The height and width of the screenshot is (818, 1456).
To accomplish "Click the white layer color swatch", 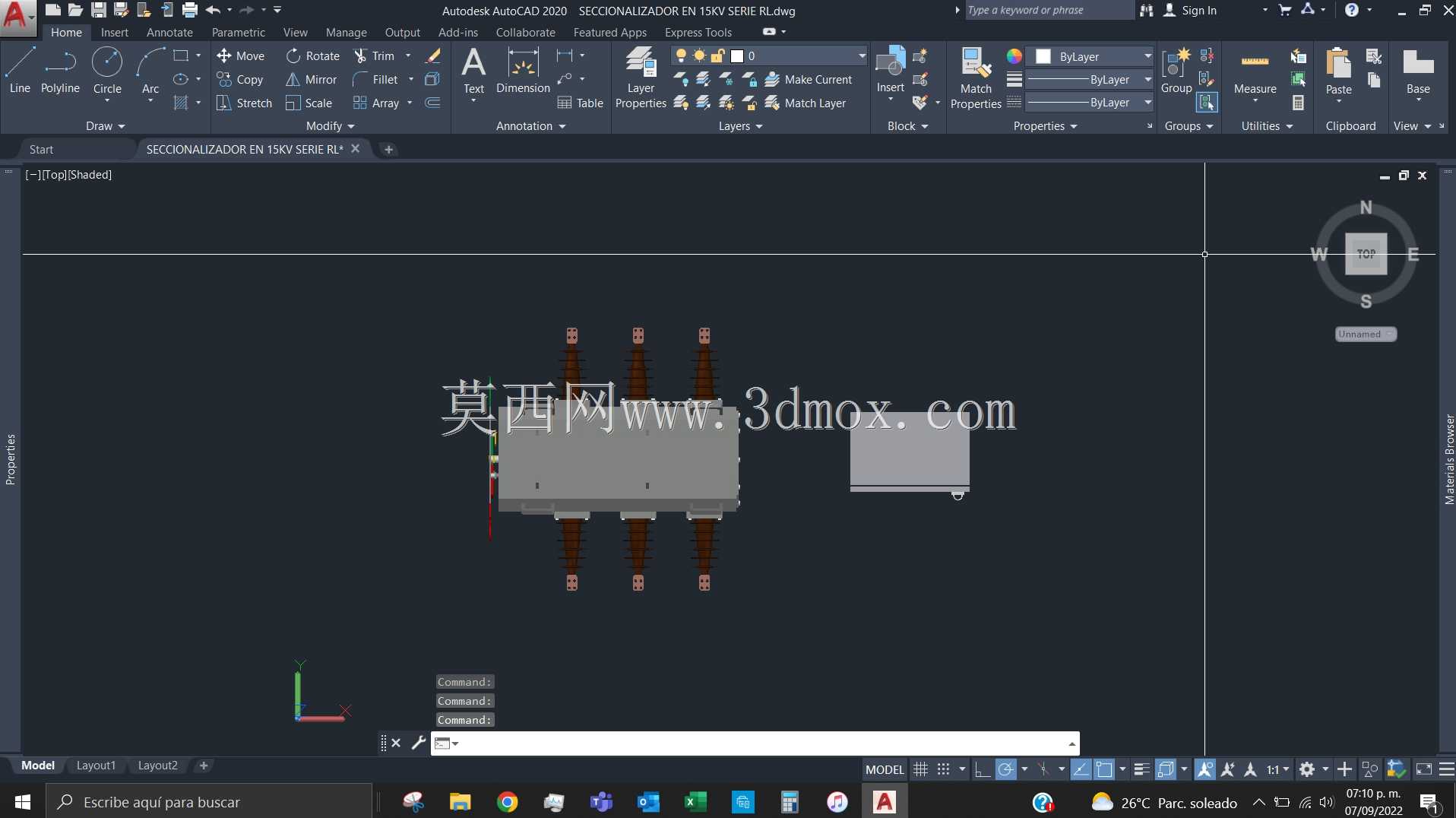I will 736,55.
